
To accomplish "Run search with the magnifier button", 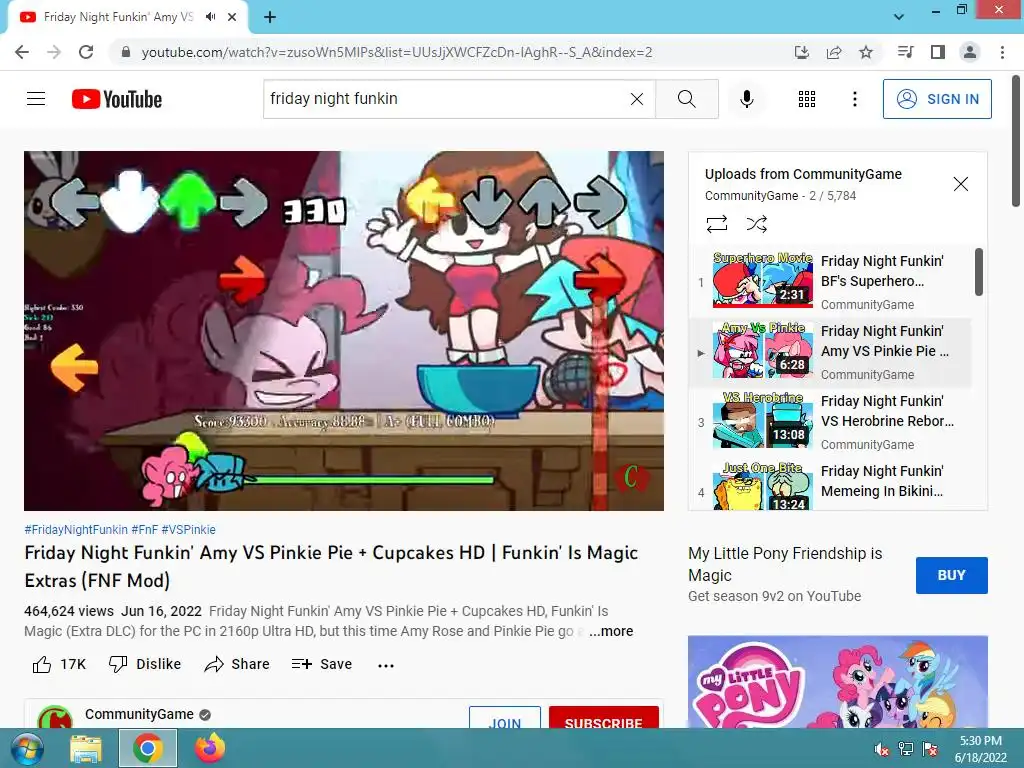I will tap(686, 99).
